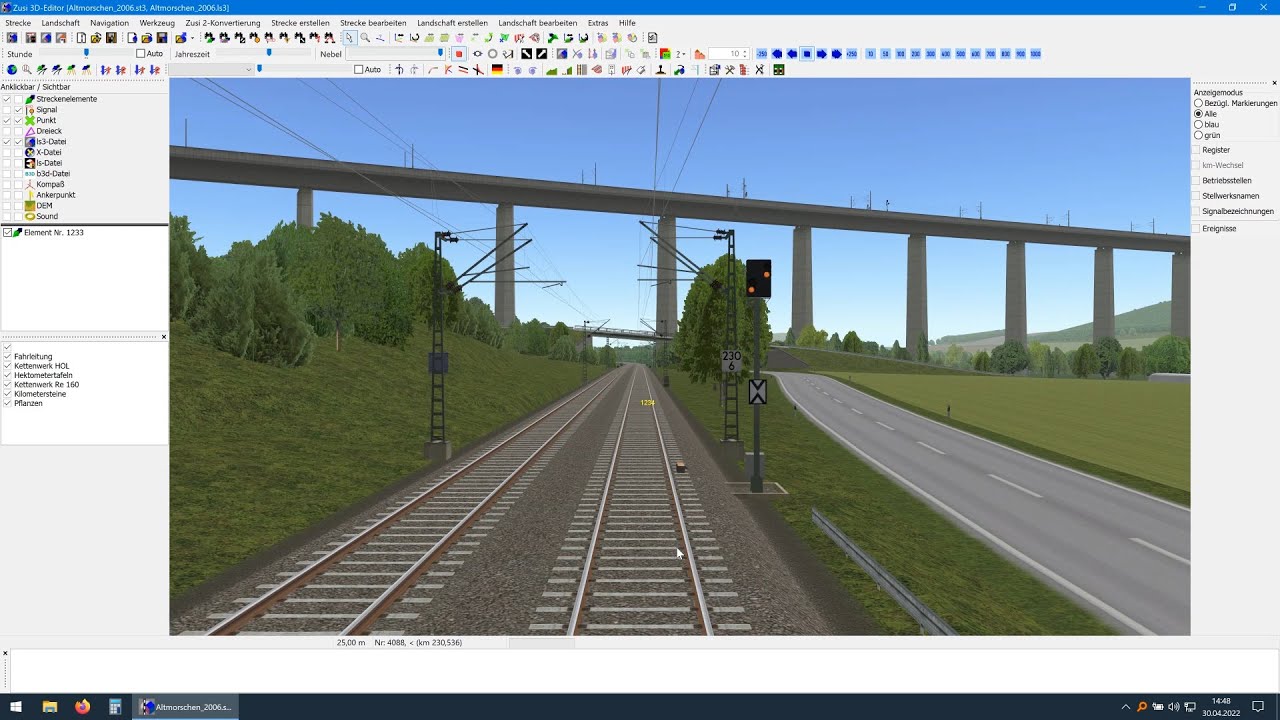Enable the Register checkbox

pos(1195,150)
